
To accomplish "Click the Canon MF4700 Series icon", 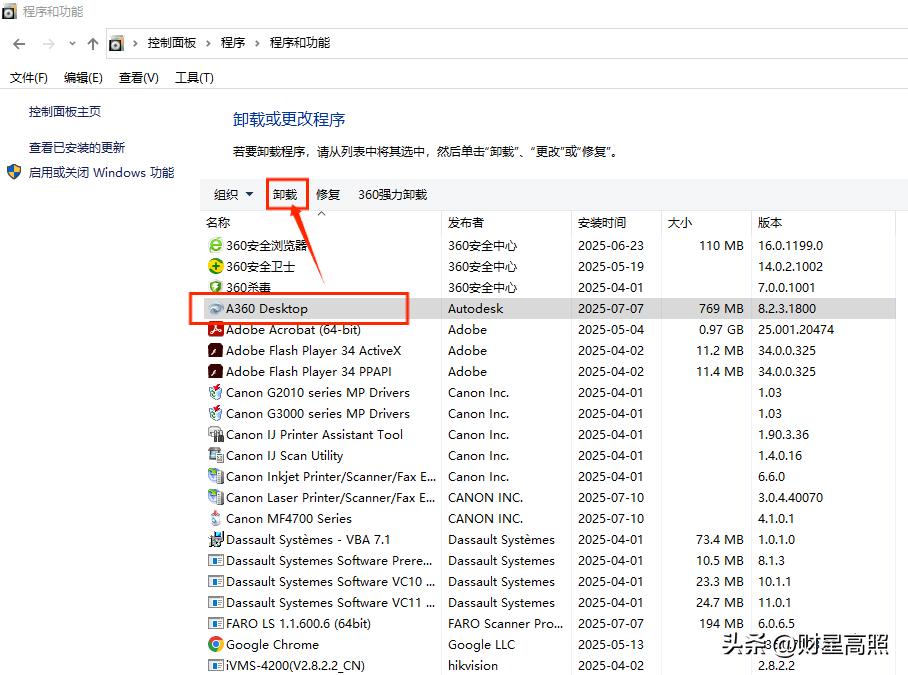I will tap(215, 519).
